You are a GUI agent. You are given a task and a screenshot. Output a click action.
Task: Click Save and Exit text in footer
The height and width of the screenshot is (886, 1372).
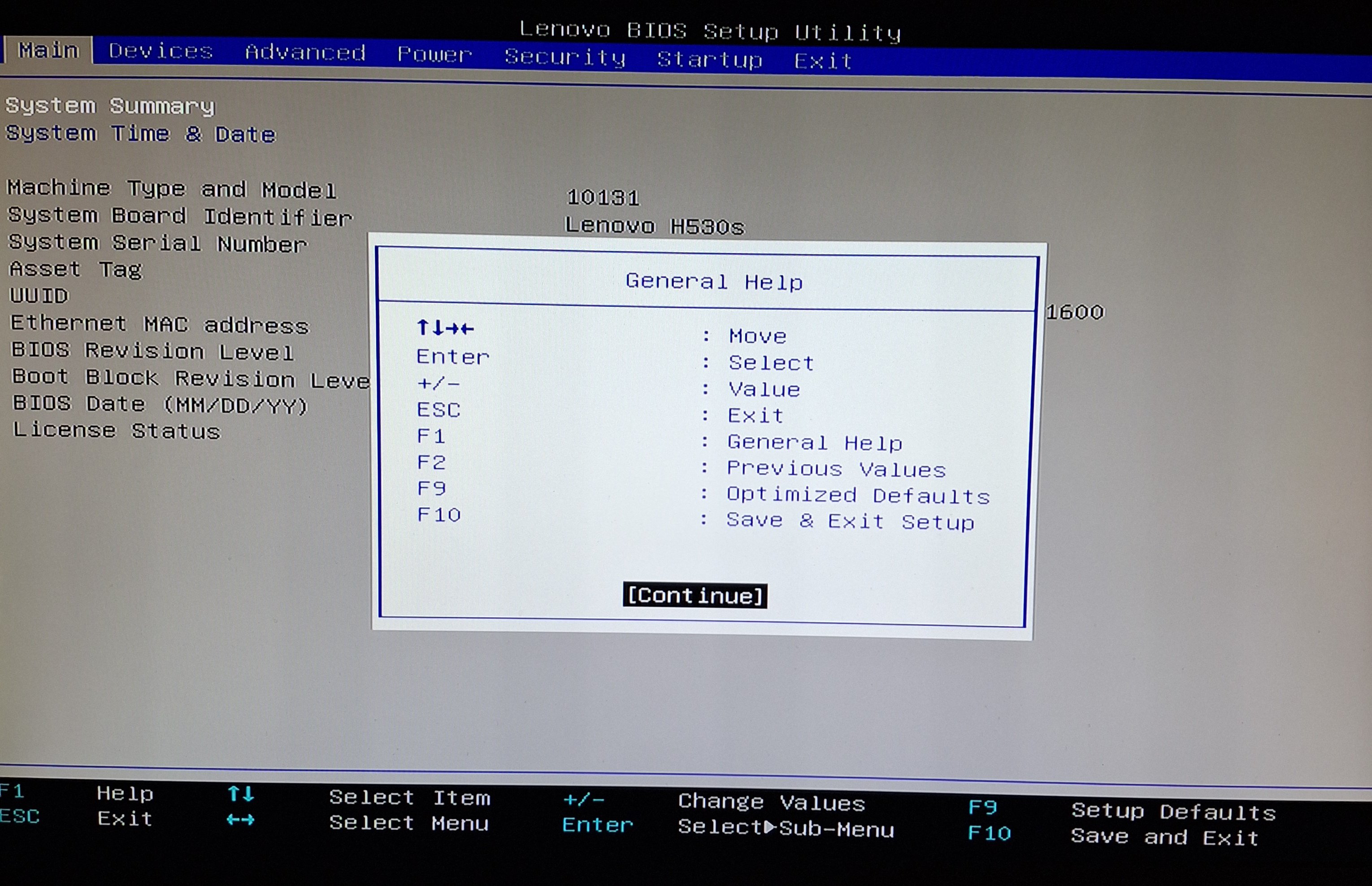click(1165, 837)
